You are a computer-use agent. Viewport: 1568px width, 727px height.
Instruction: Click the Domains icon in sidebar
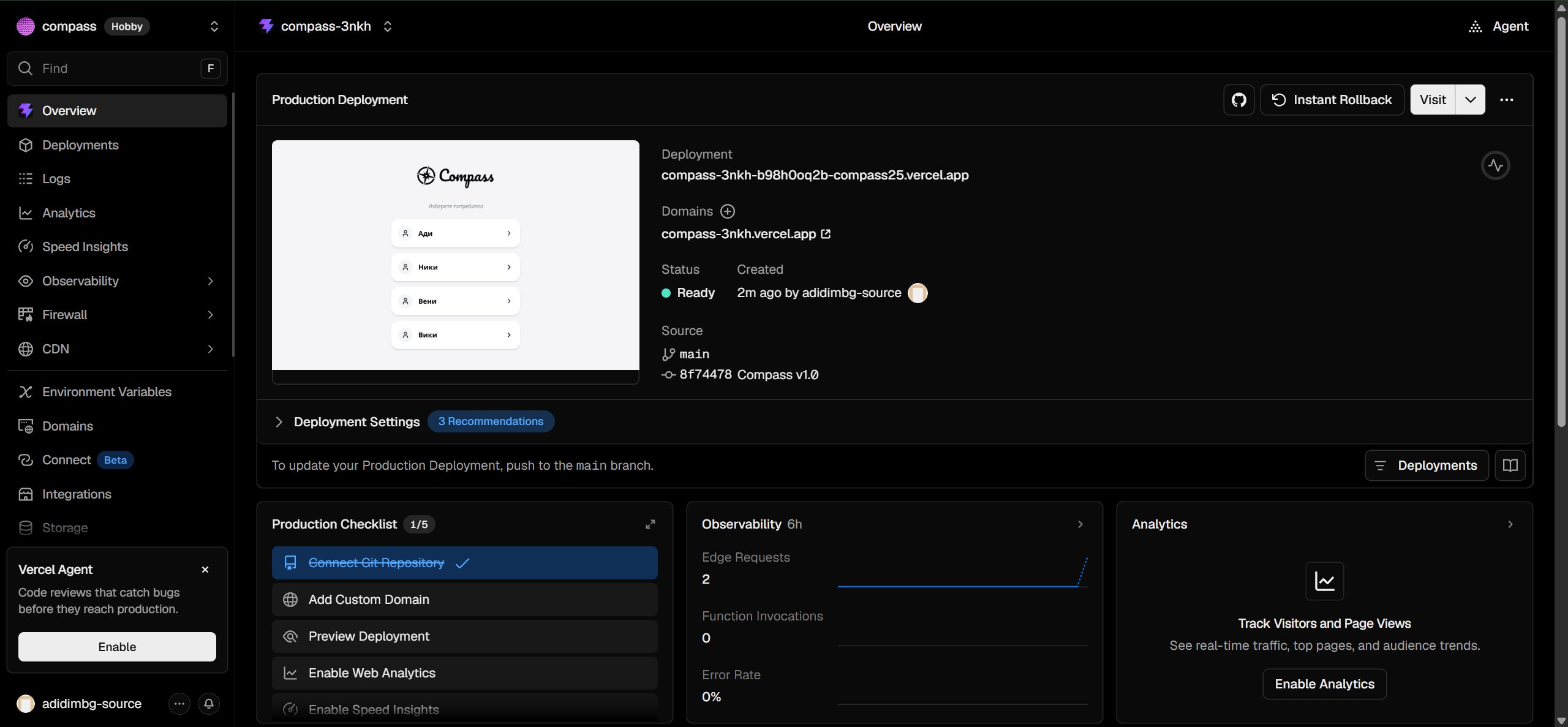tap(25, 426)
